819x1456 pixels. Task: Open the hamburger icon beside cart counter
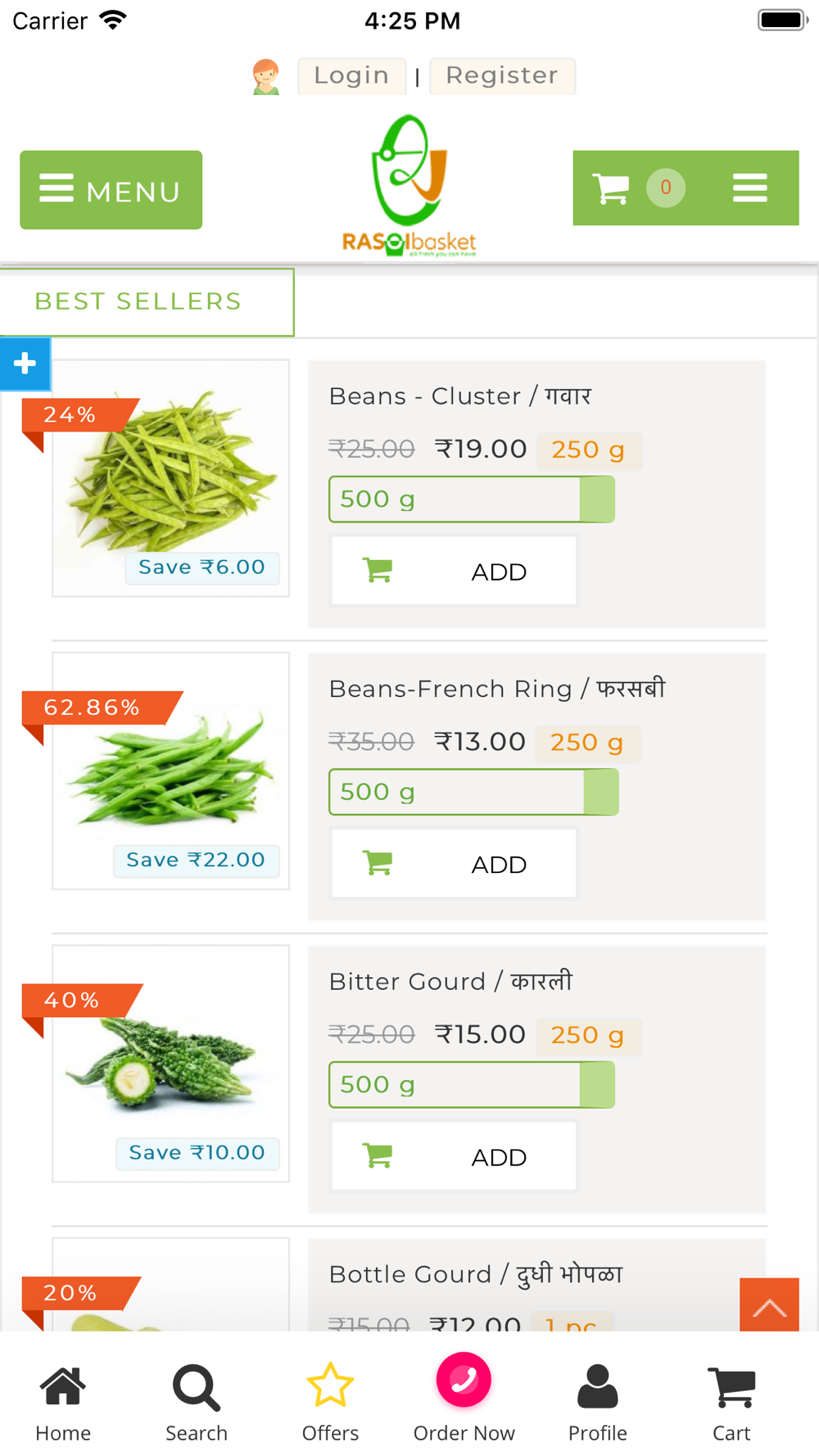[x=749, y=188]
